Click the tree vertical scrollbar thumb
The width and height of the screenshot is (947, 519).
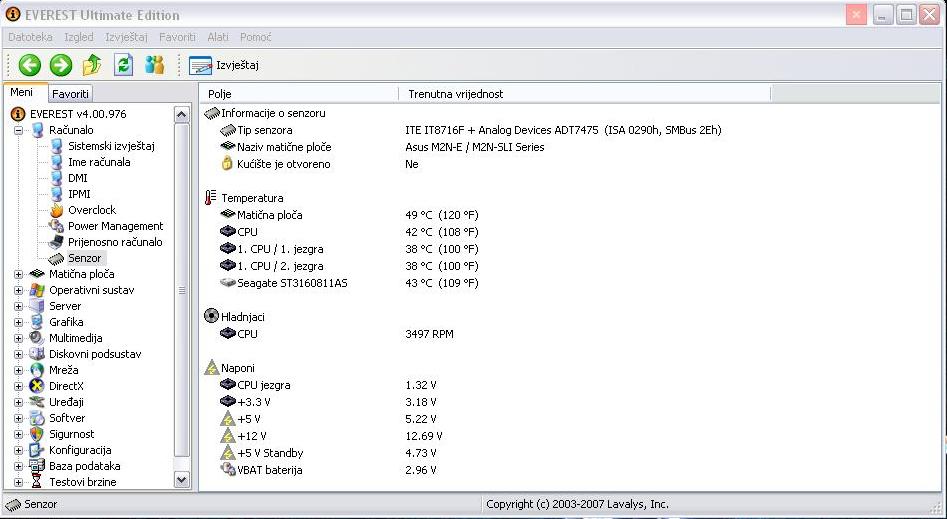182,290
